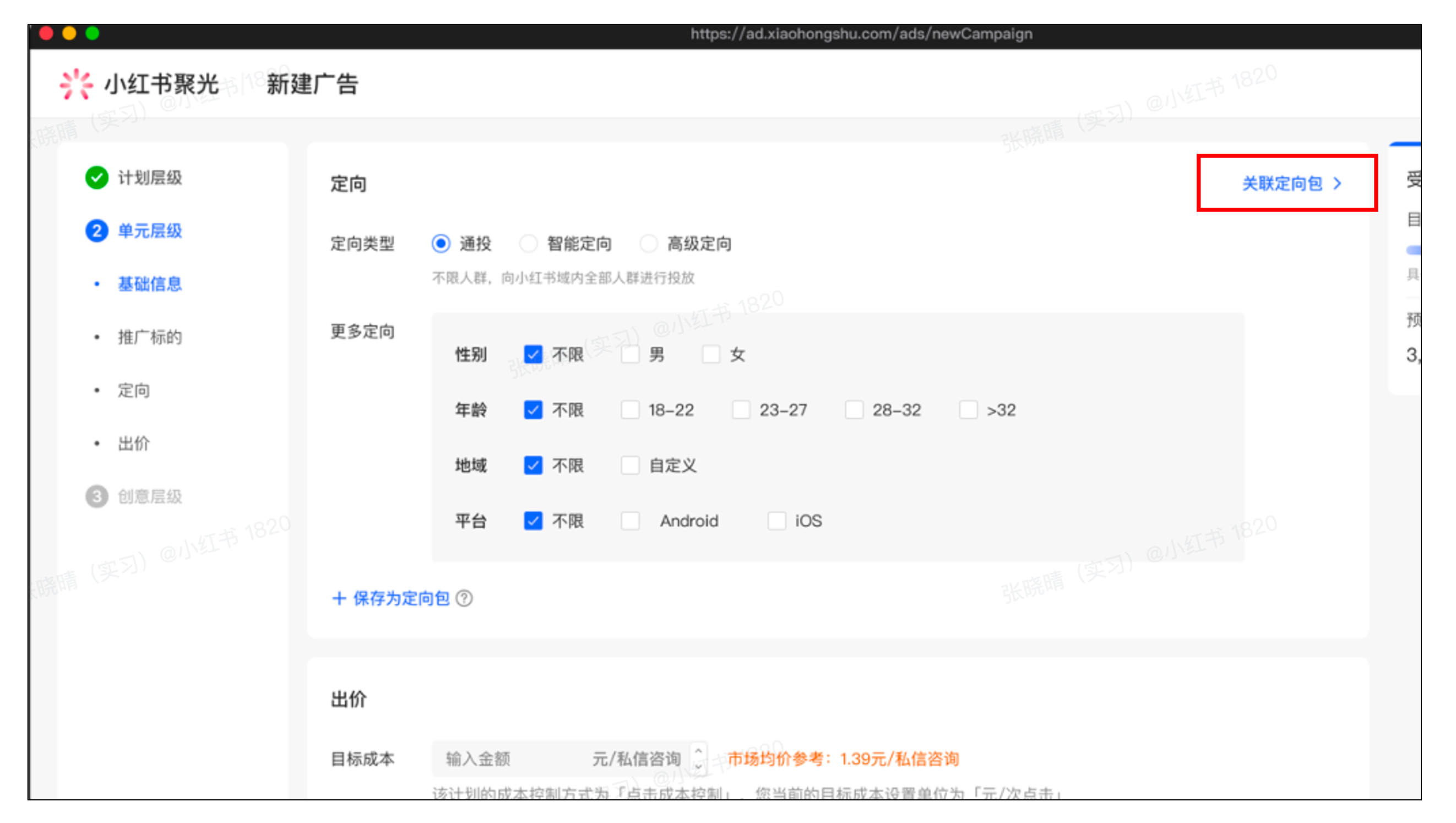Click the 不限人群 description text
The image size is (1456, 823).
[563, 278]
